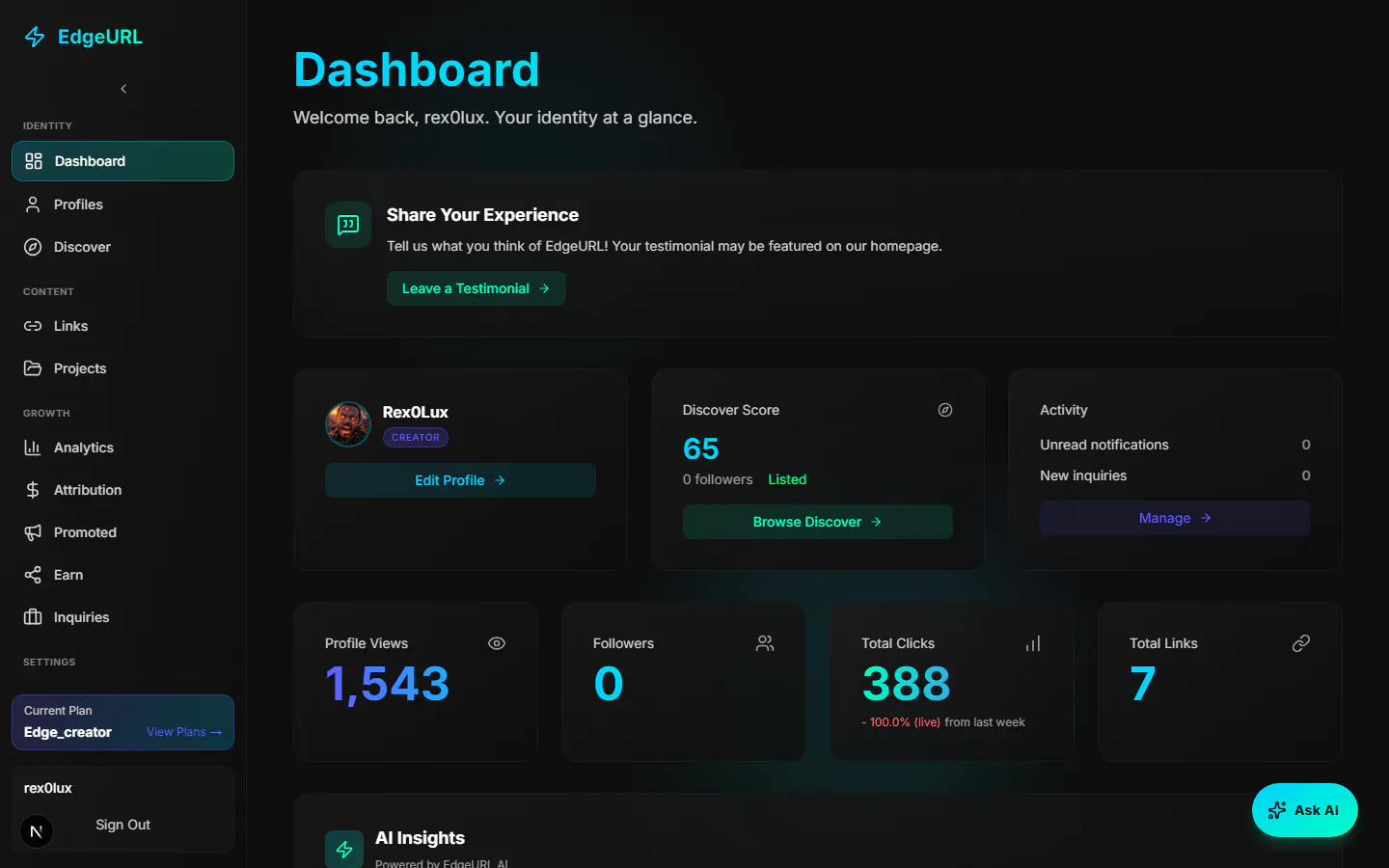
Task: Click the sparkle icon on Ask AI button
Action: [1277, 810]
